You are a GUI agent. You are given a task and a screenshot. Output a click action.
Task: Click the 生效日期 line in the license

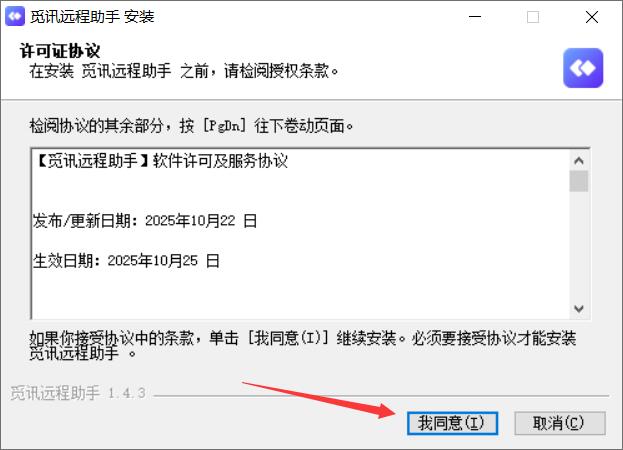point(126,261)
